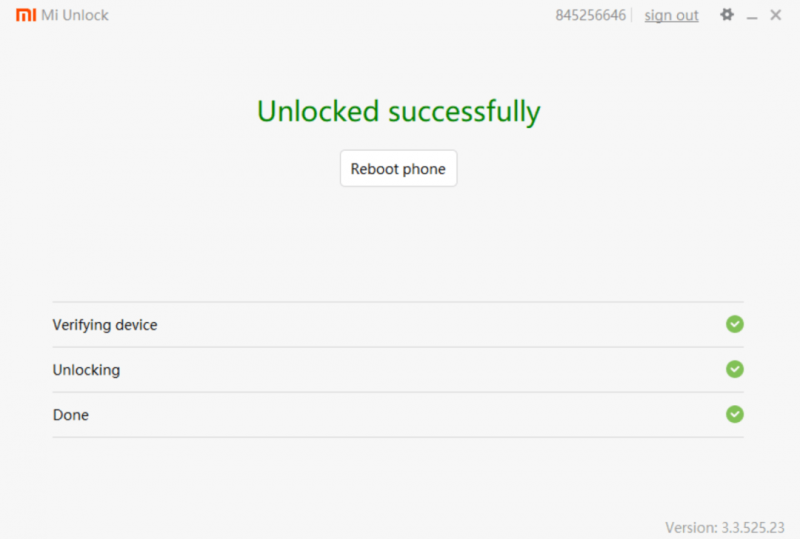Click the Unlocking step green checkmark
The height and width of the screenshot is (539, 800).
tap(735, 369)
